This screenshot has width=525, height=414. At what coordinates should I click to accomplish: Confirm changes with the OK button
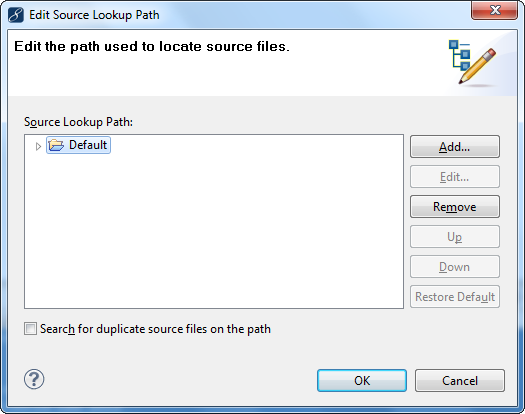[362, 381]
